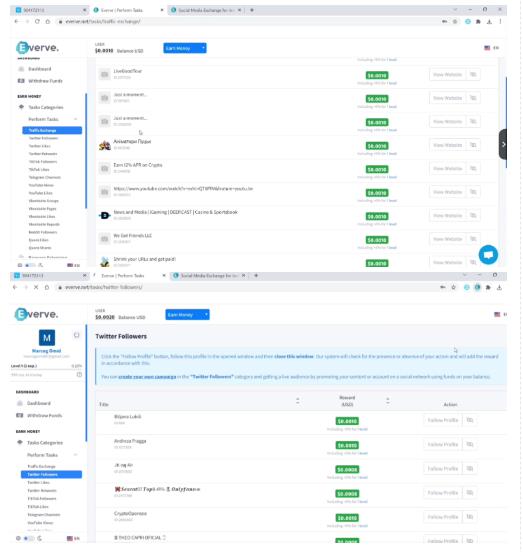Open the Earn Money dropdown beside the $0.0010 balance
The width and height of the screenshot is (523, 552).
185,48
